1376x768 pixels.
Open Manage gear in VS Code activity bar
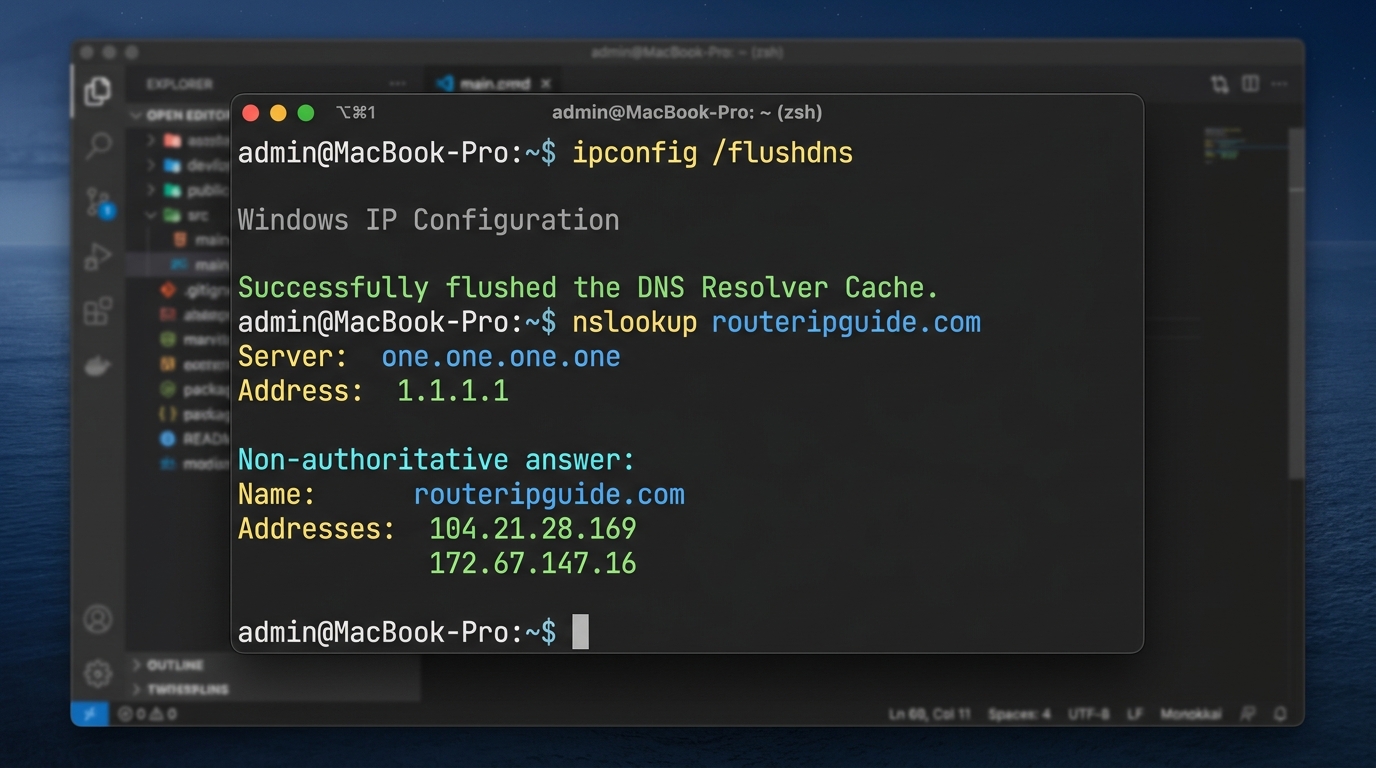pos(98,673)
